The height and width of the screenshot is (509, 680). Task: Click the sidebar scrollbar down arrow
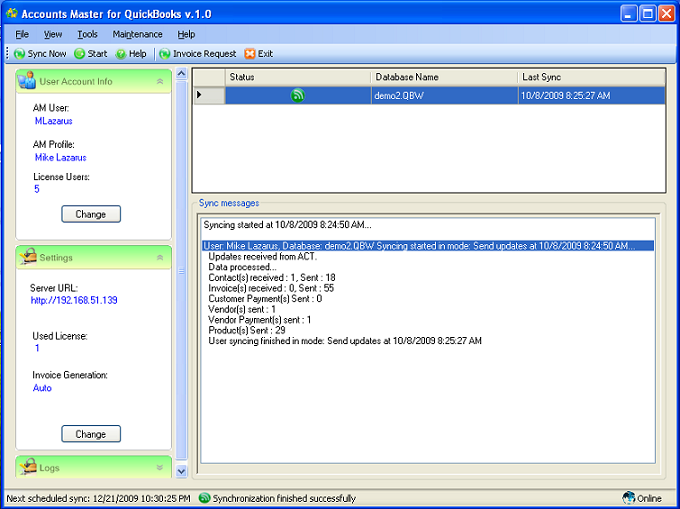pyautogui.click(x=181, y=471)
